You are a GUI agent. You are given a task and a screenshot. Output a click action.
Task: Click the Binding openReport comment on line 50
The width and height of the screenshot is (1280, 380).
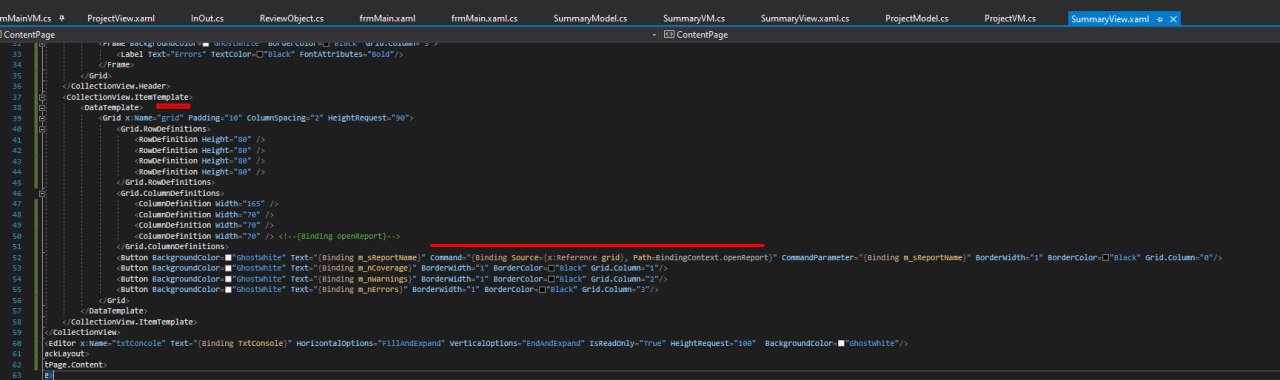[340, 236]
